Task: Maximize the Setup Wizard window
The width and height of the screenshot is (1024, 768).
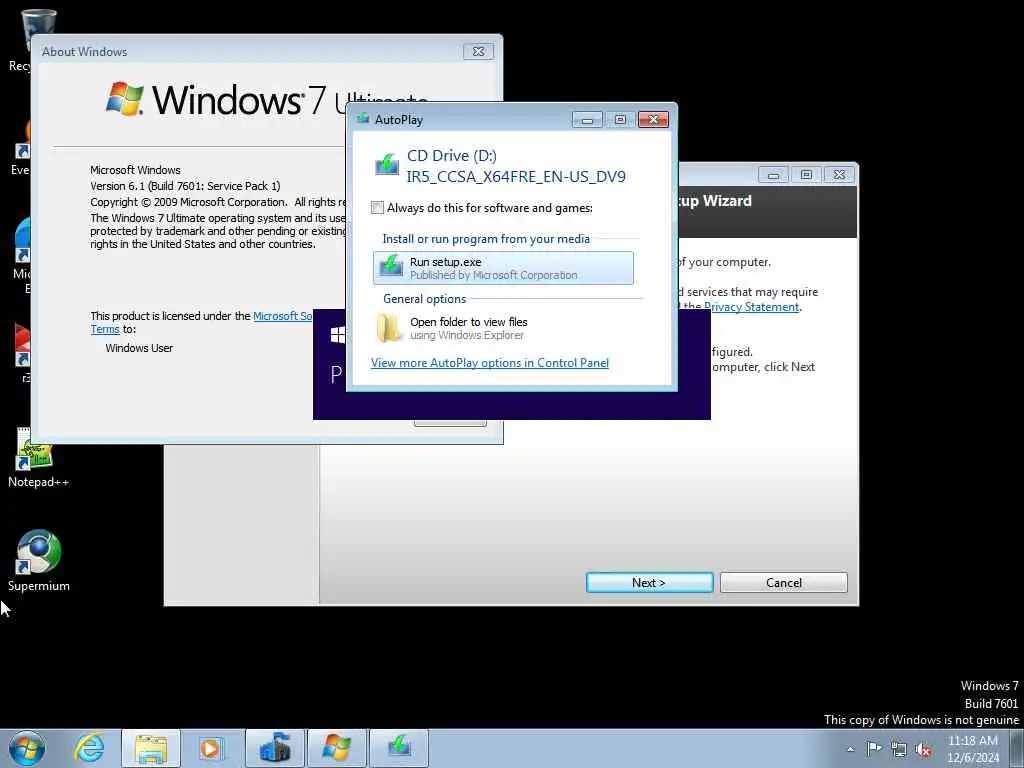Action: [x=806, y=175]
